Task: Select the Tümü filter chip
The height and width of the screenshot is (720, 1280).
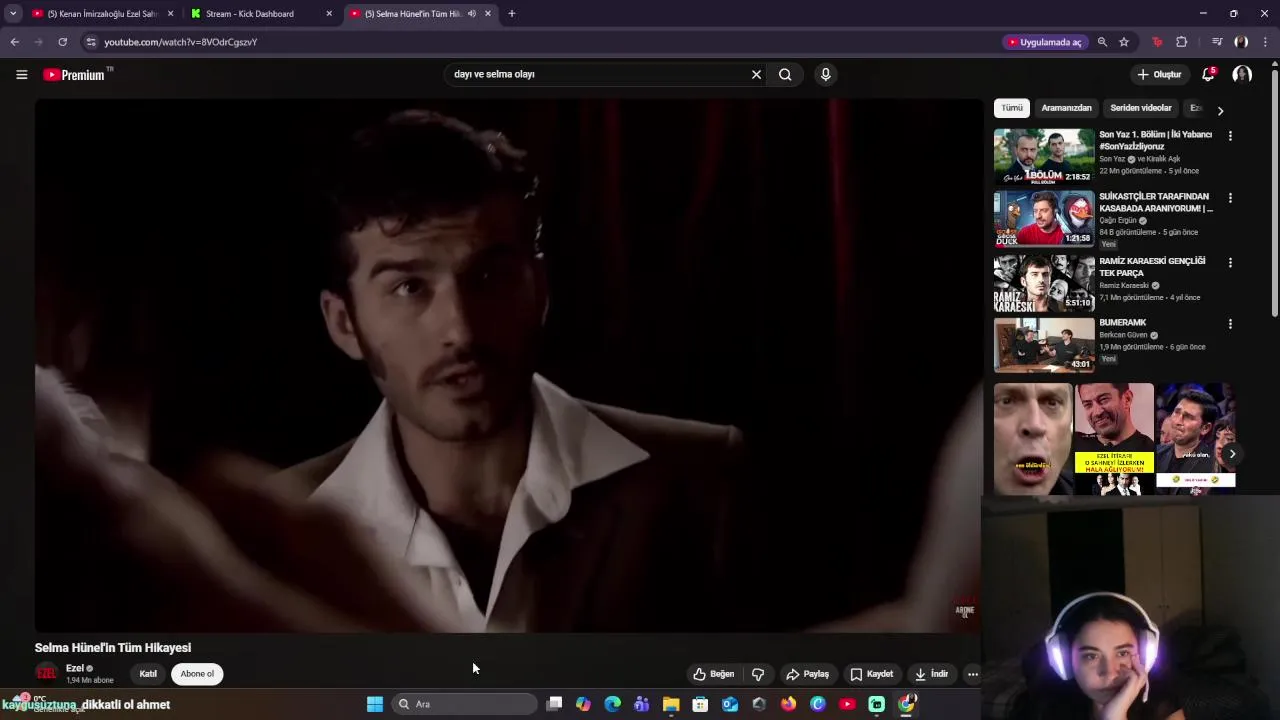Action: point(1012,108)
